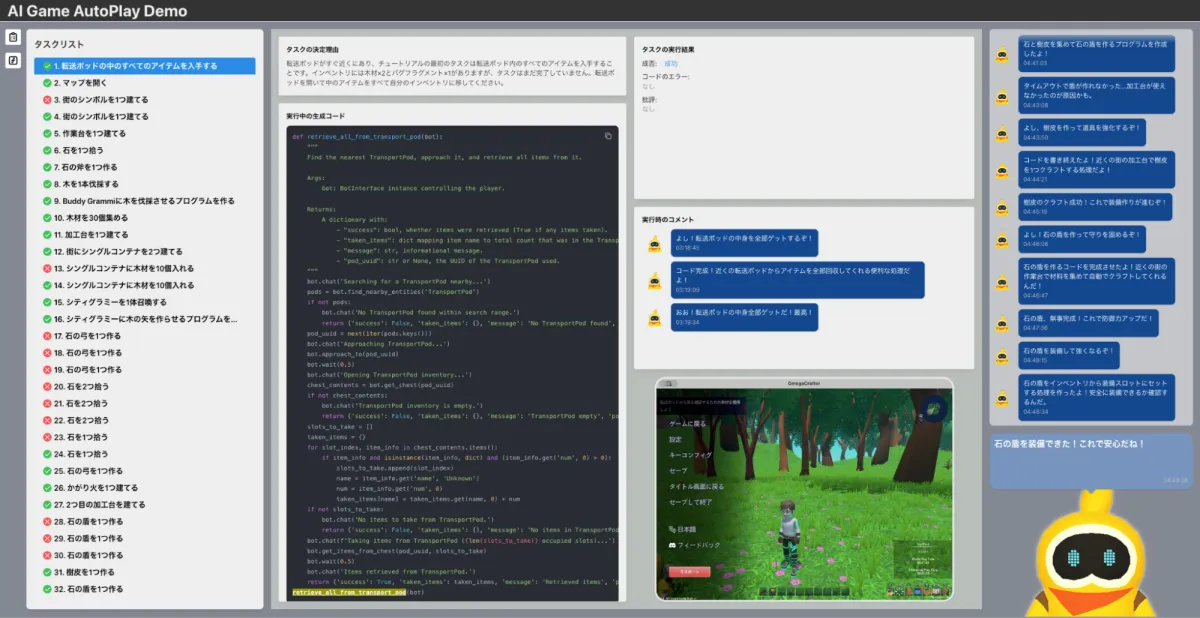Screen dimensions: 1200x618
Task: Click the large yellow bird mascot
Action: click(x=1089, y=555)
